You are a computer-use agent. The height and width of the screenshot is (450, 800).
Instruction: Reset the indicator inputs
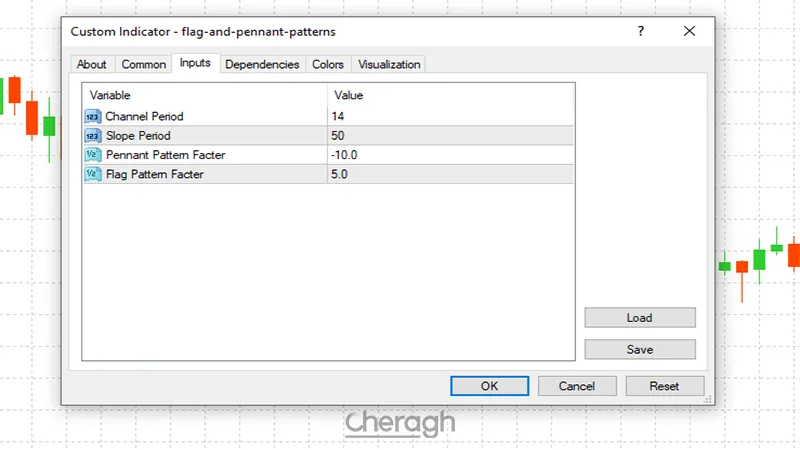(x=664, y=386)
